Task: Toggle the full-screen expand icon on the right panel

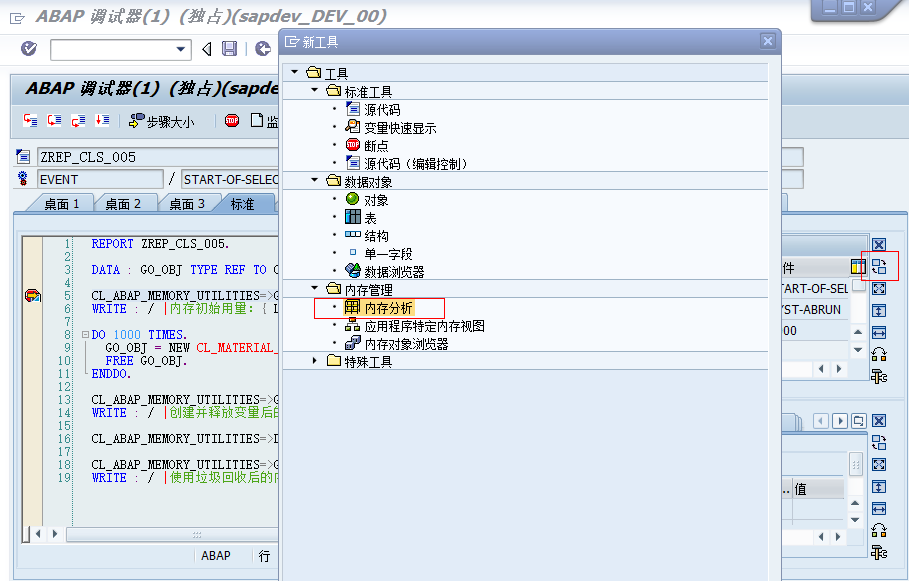Action: coord(879,288)
